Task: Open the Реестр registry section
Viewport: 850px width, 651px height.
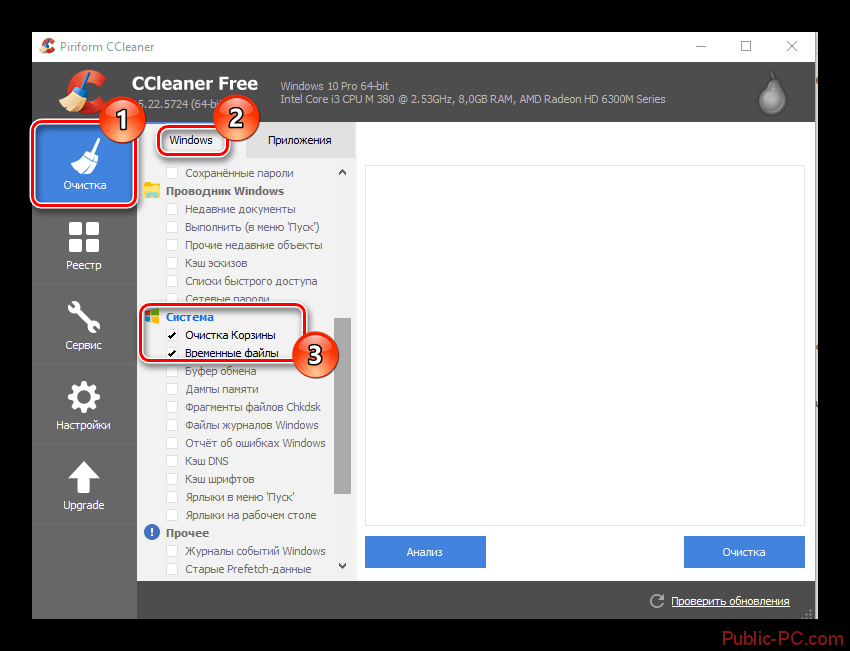Action: point(84,244)
